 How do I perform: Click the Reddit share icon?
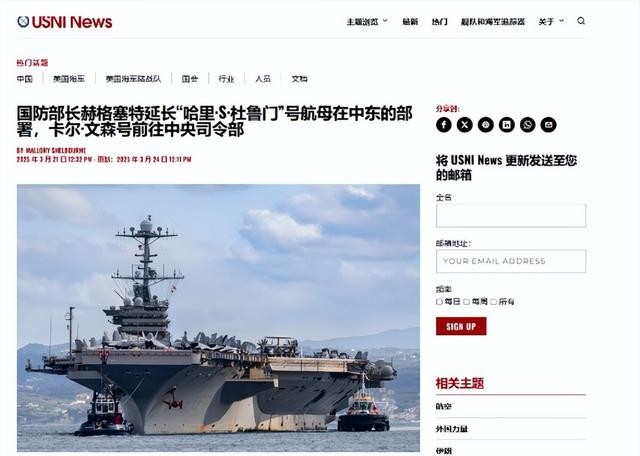tap(486, 125)
